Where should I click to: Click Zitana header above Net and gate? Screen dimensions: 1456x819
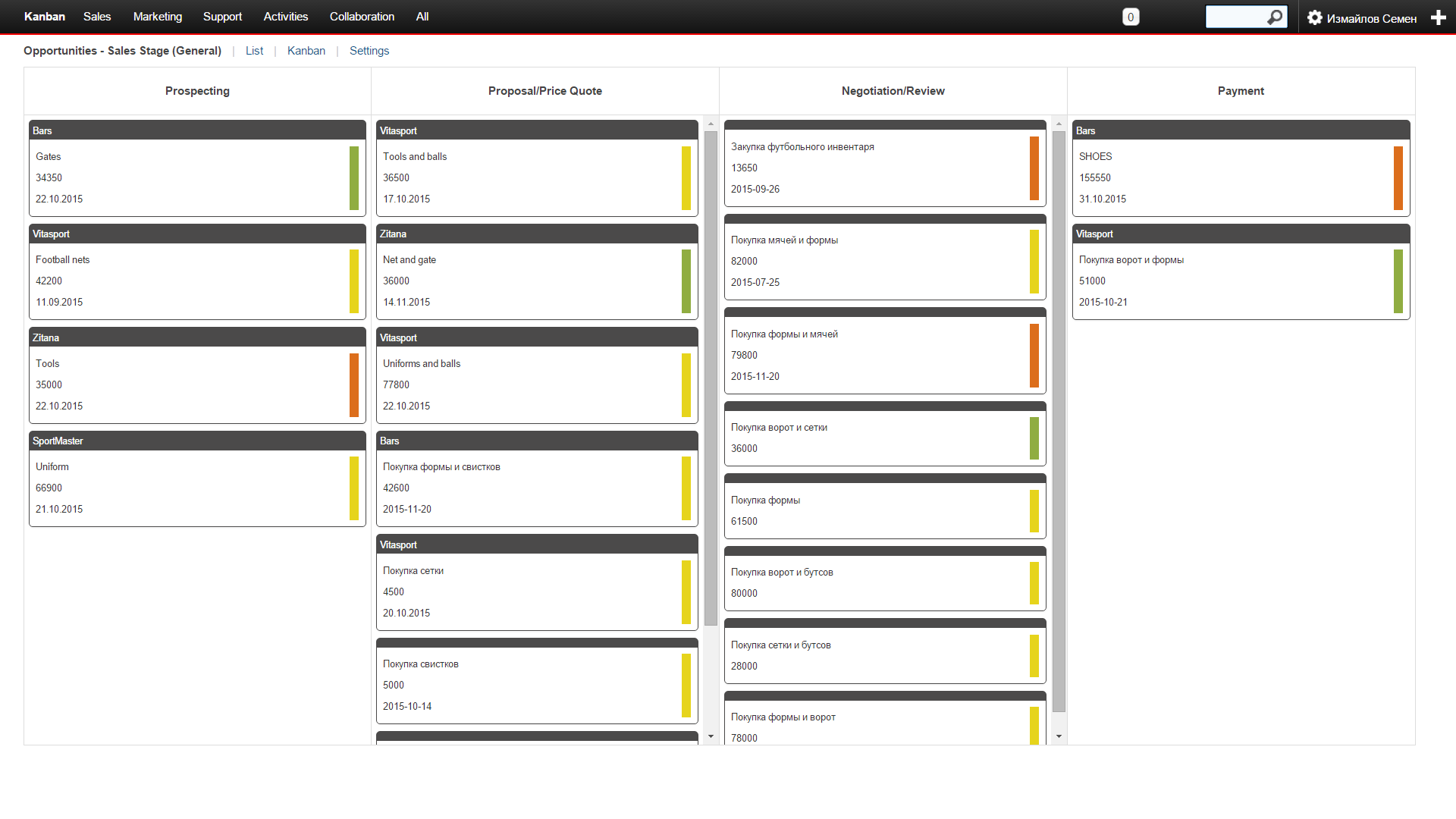click(x=537, y=234)
